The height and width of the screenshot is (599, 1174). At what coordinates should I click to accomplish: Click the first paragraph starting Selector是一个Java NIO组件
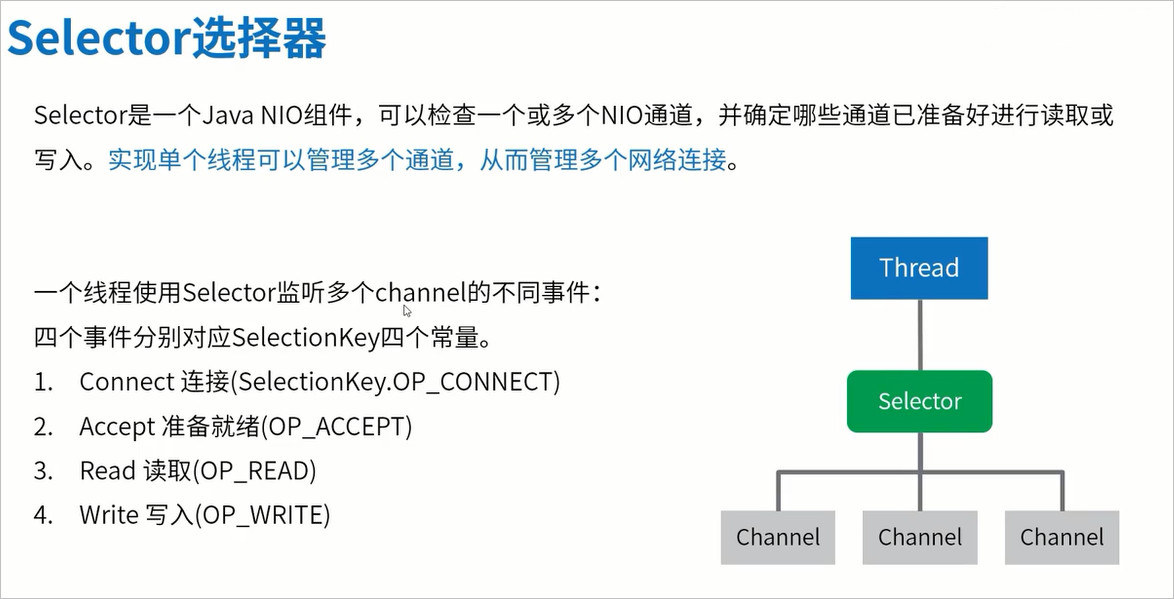574,138
